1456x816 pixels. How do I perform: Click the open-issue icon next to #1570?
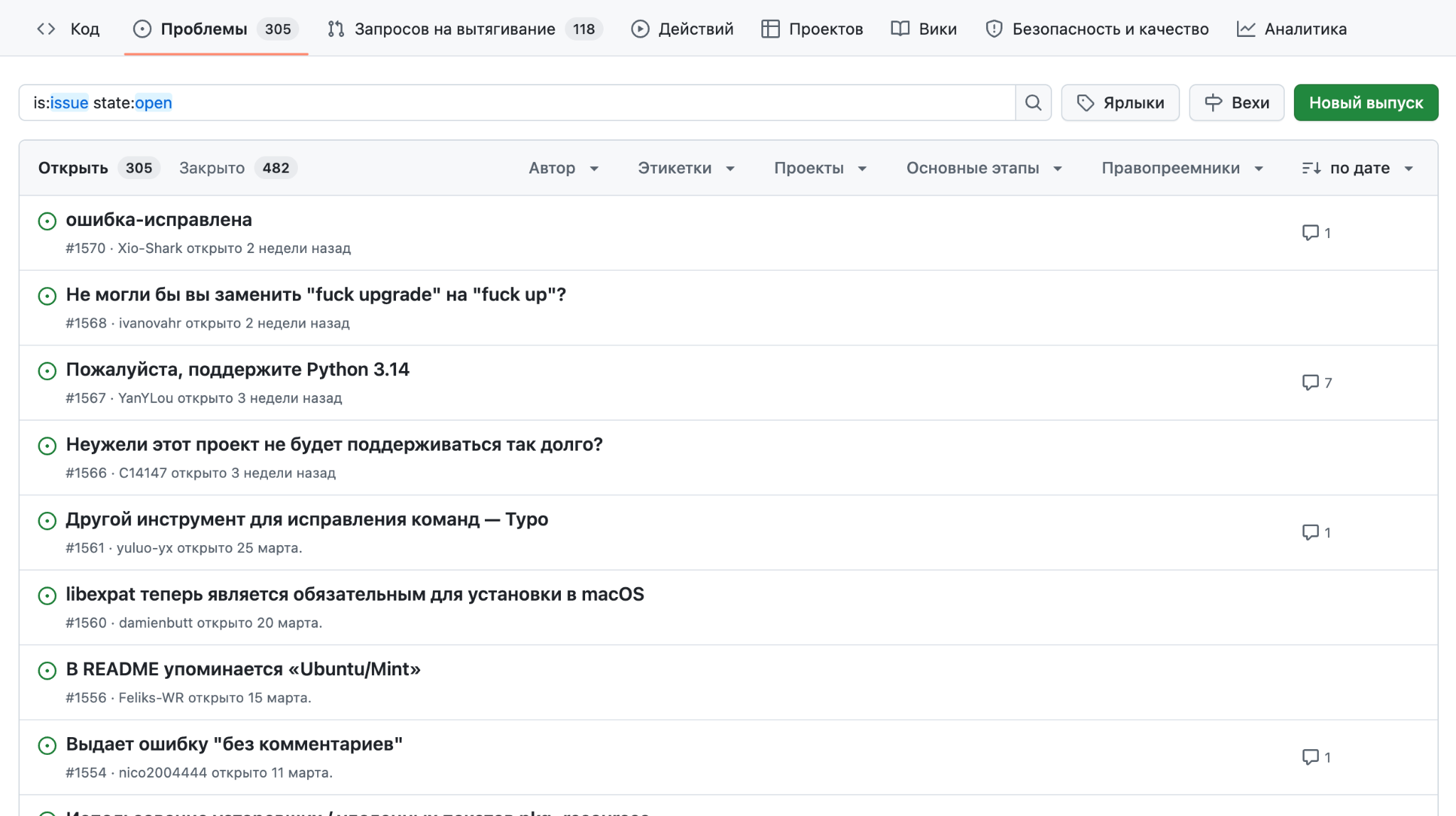pos(47,222)
